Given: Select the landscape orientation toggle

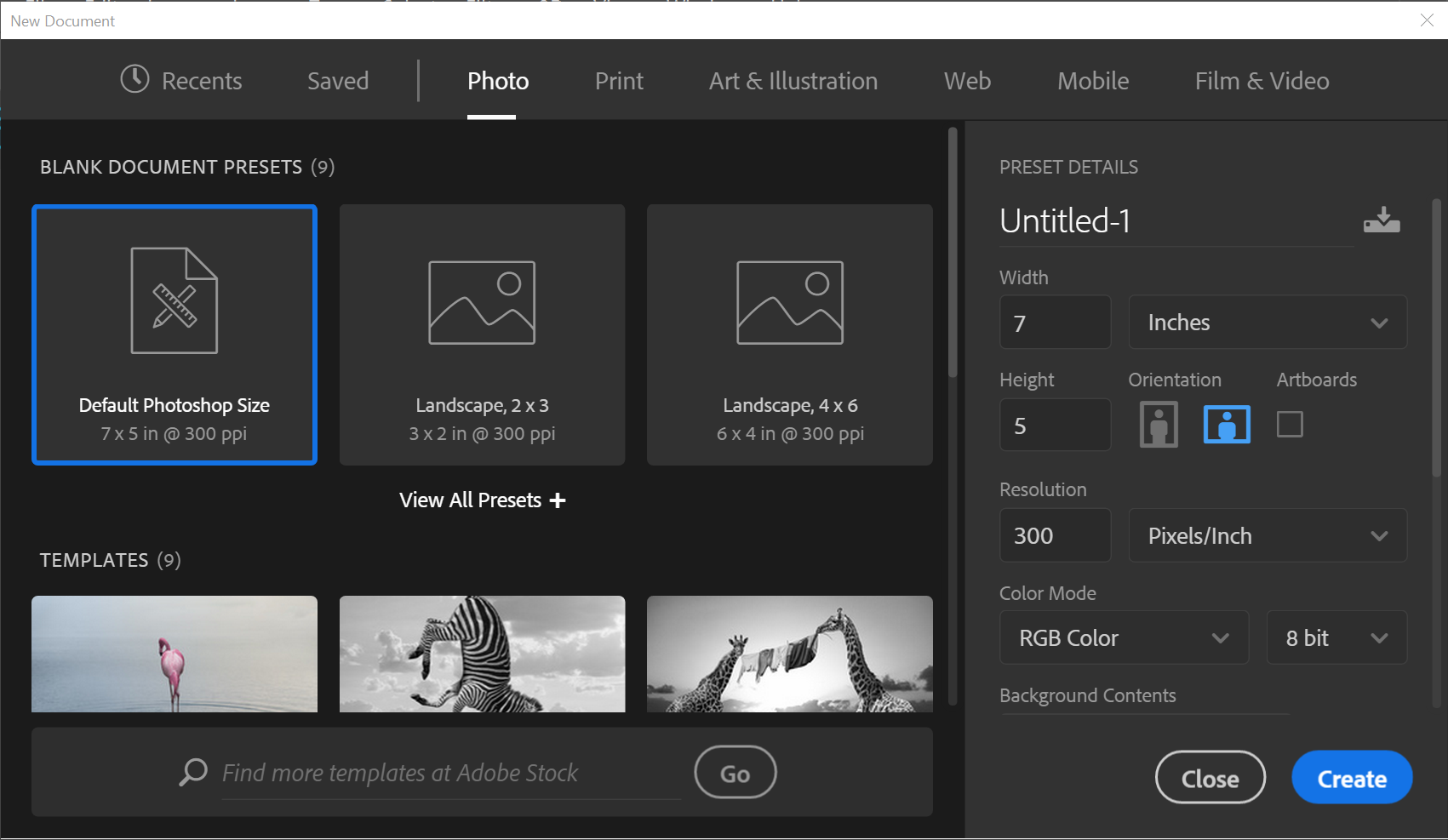Looking at the screenshot, I should tap(1226, 424).
